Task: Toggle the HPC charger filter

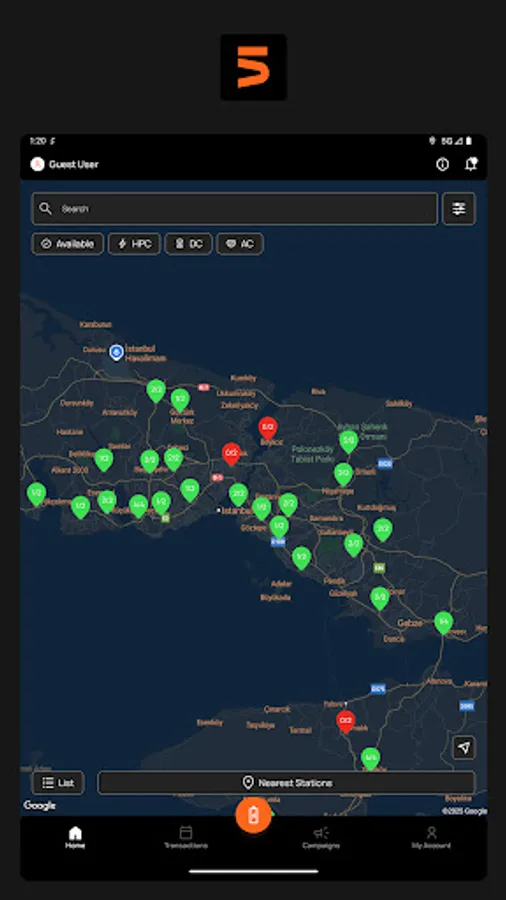Action: tap(134, 244)
